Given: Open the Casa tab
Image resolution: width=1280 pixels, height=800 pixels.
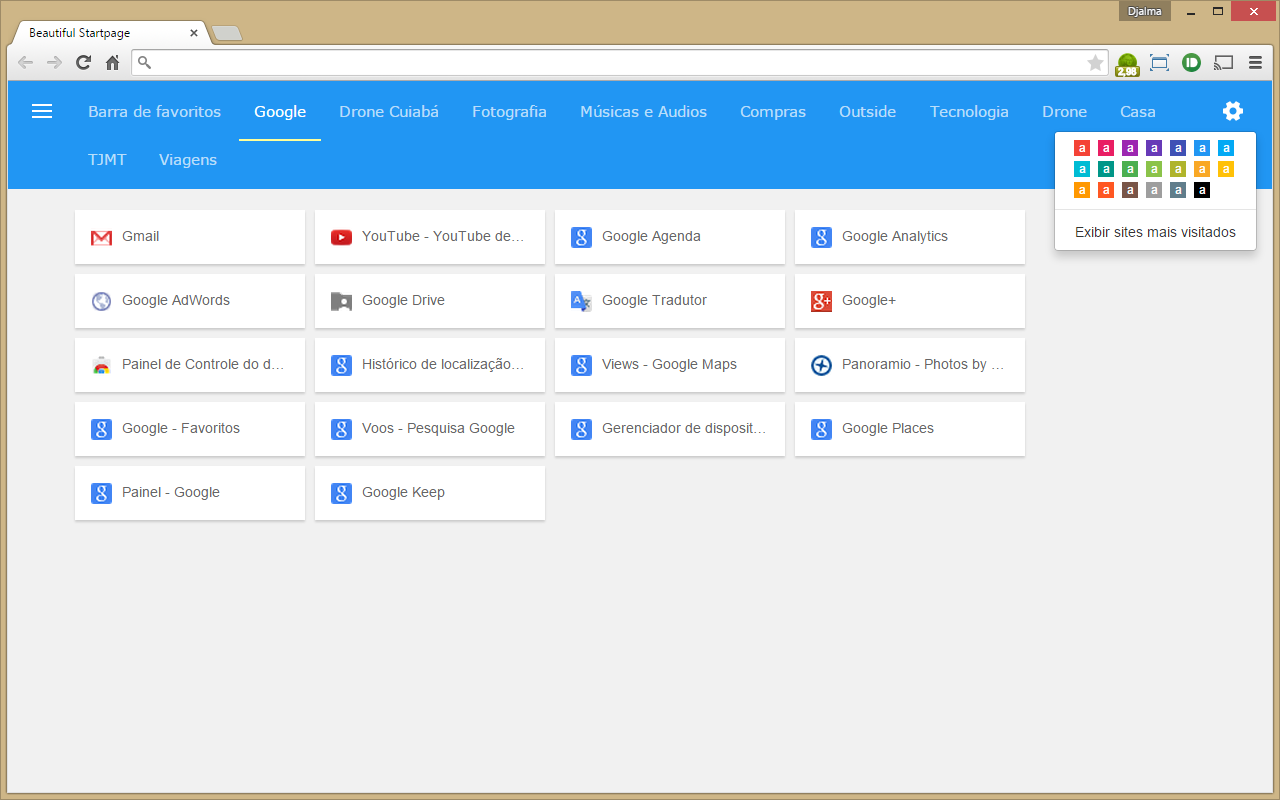Looking at the screenshot, I should (x=1138, y=112).
